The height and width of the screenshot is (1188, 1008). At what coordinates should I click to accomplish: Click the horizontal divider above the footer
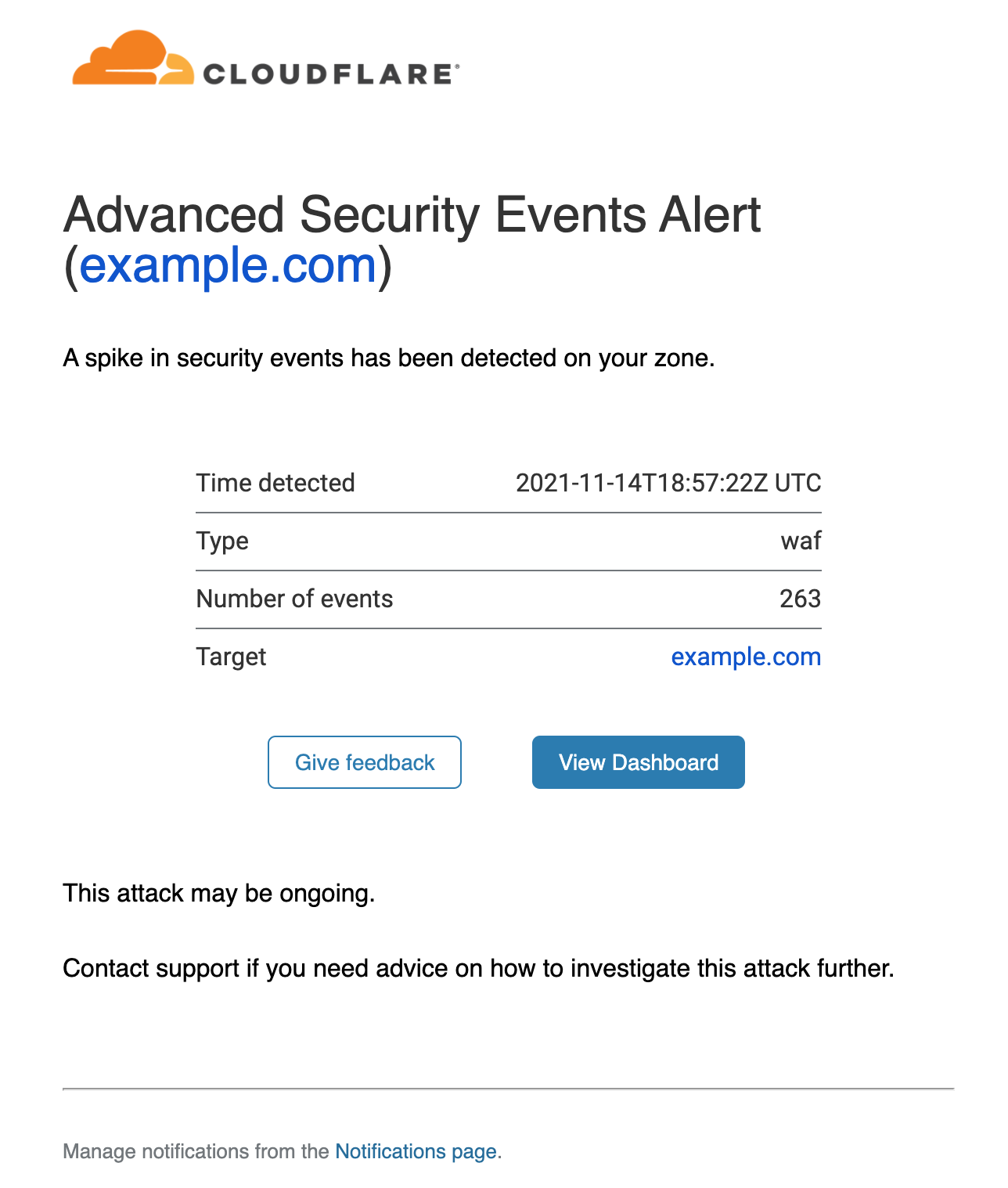click(509, 1089)
